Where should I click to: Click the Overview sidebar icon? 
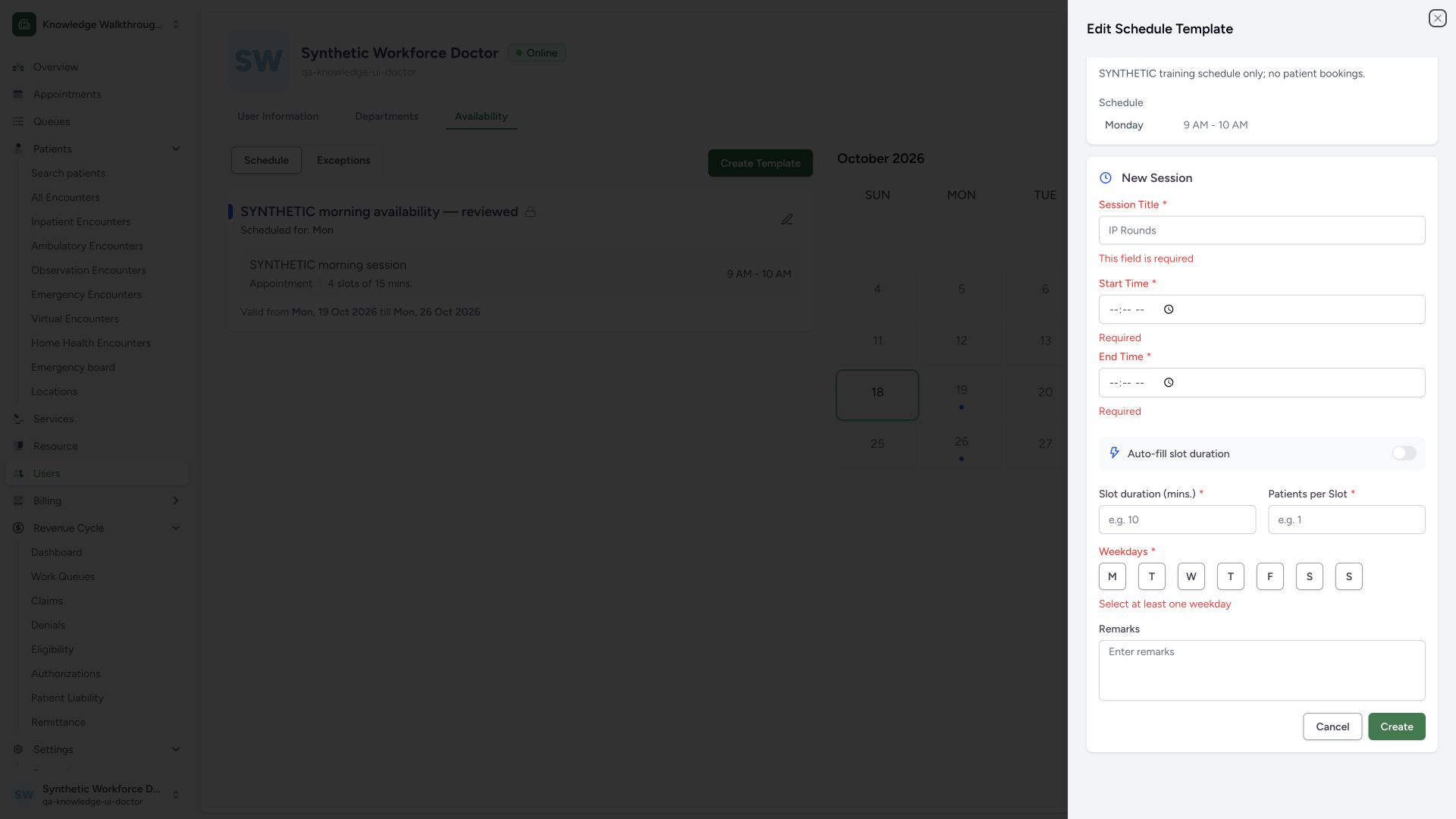click(18, 67)
